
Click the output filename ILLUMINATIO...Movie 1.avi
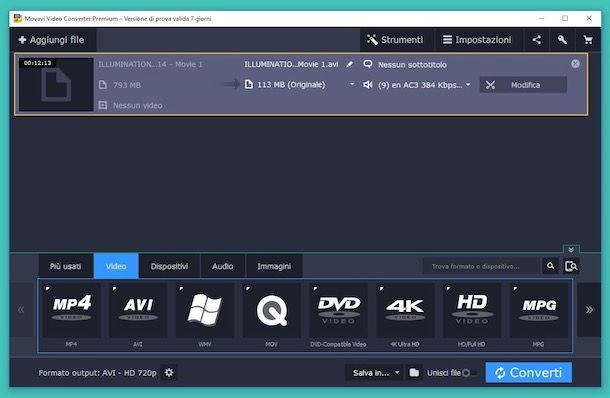(291, 64)
